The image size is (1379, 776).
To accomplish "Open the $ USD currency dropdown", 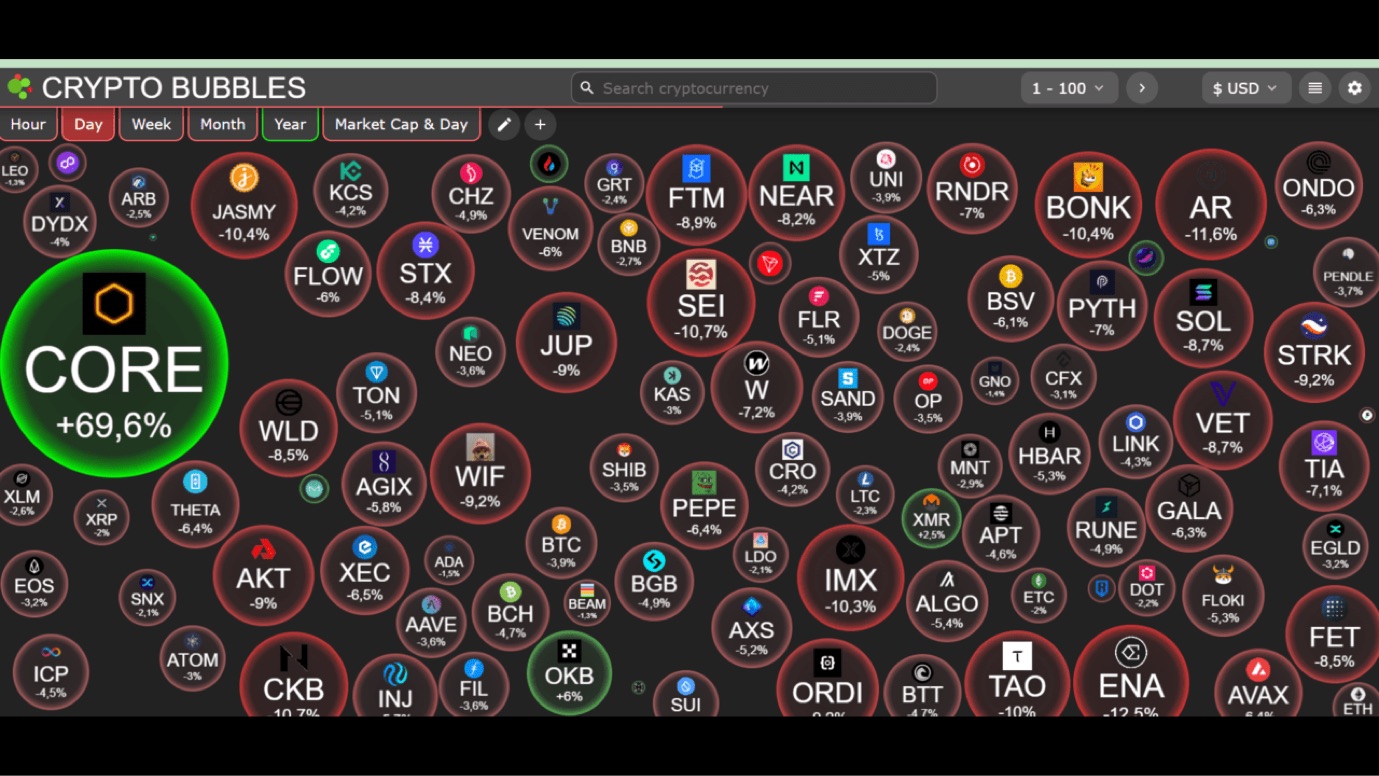I will pyautogui.click(x=1245, y=88).
